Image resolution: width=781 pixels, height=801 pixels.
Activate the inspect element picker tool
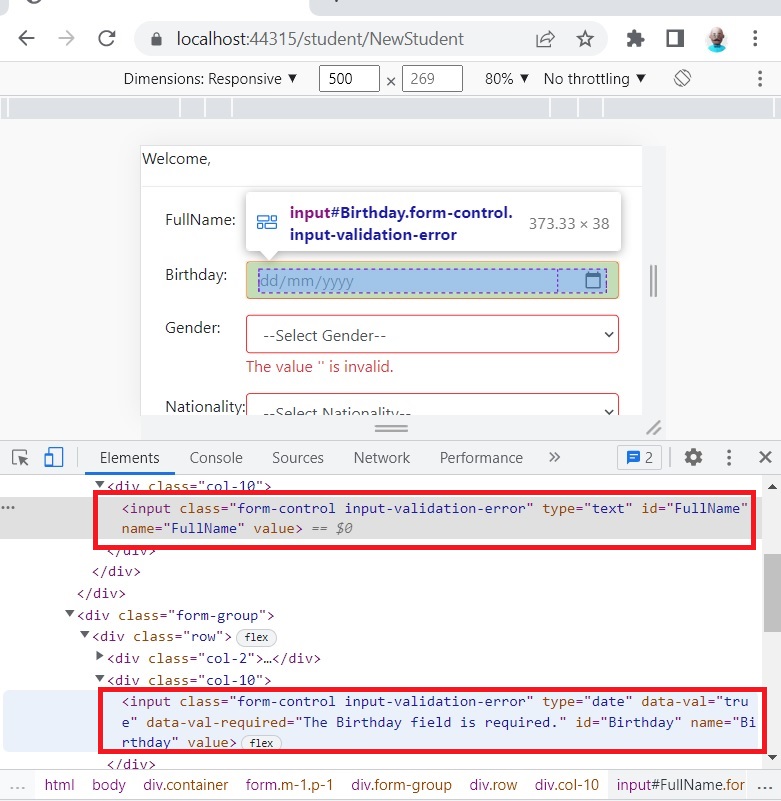(x=20, y=457)
